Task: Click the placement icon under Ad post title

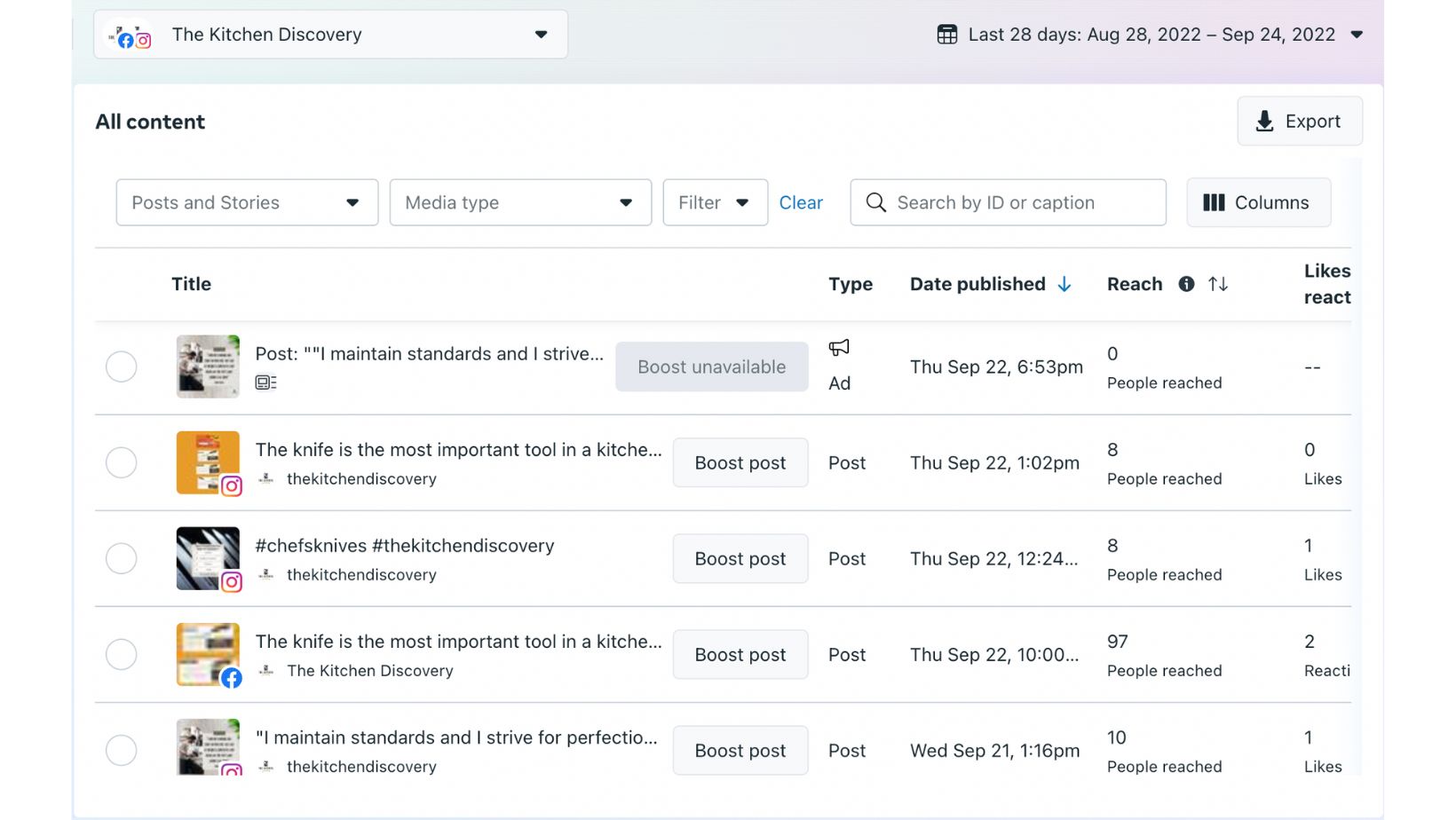Action: (x=265, y=382)
